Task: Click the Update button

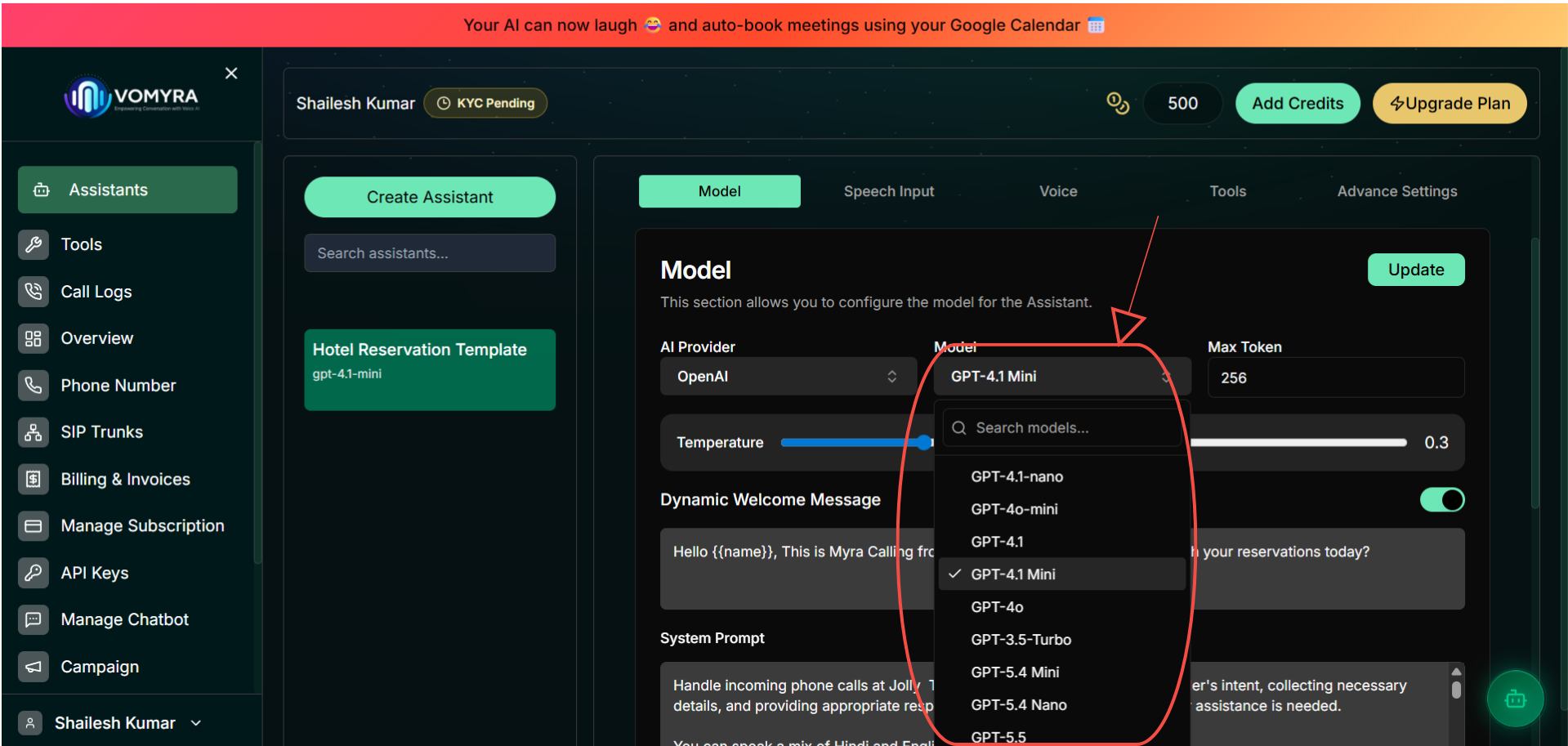Action: coord(1416,270)
